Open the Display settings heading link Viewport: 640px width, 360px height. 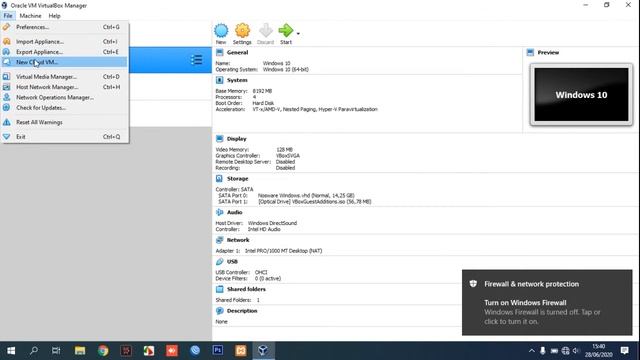(237, 139)
